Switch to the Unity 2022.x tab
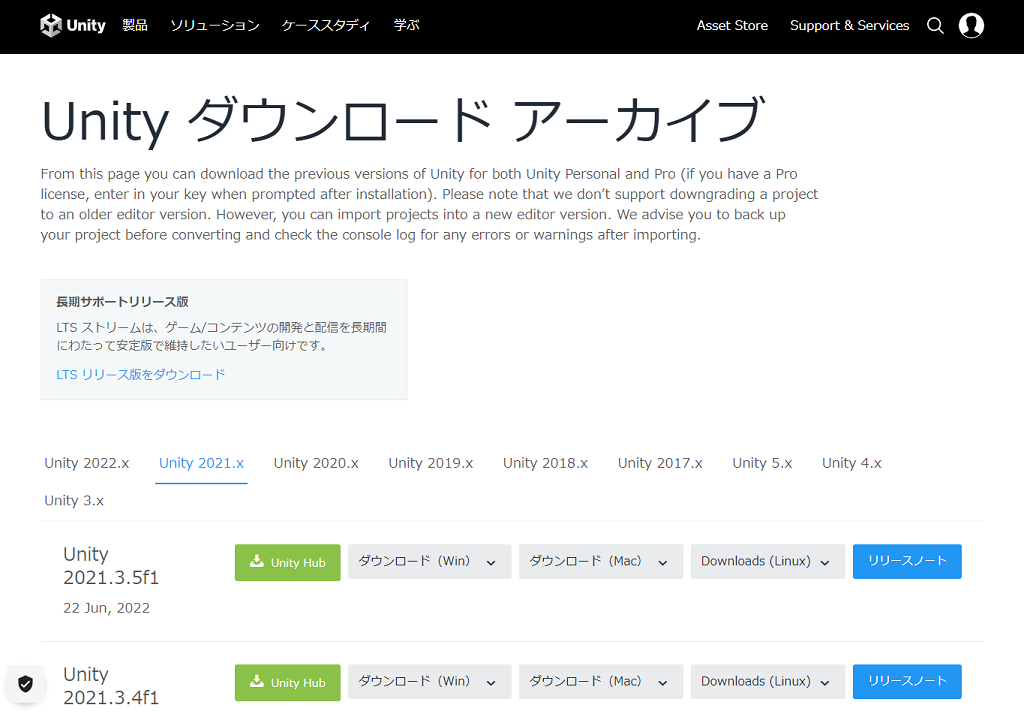The image size is (1024, 714). pyautogui.click(x=87, y=463)
